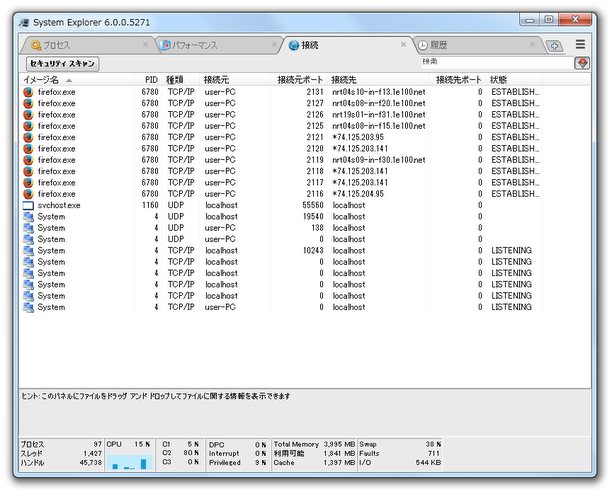Select firefox.exe icon on port 2121 row
612x494 pixels.
click(28, 137)
